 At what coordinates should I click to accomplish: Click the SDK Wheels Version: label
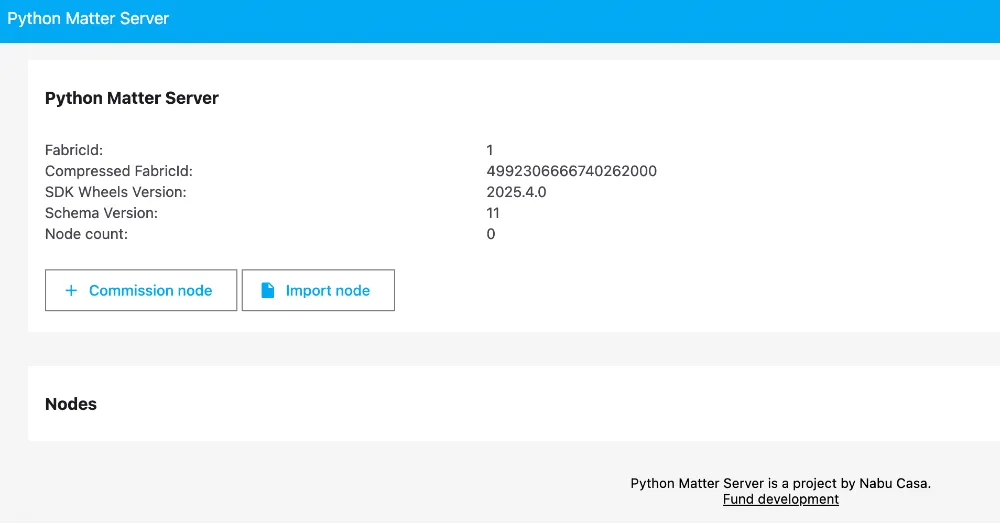pos(115,192)
